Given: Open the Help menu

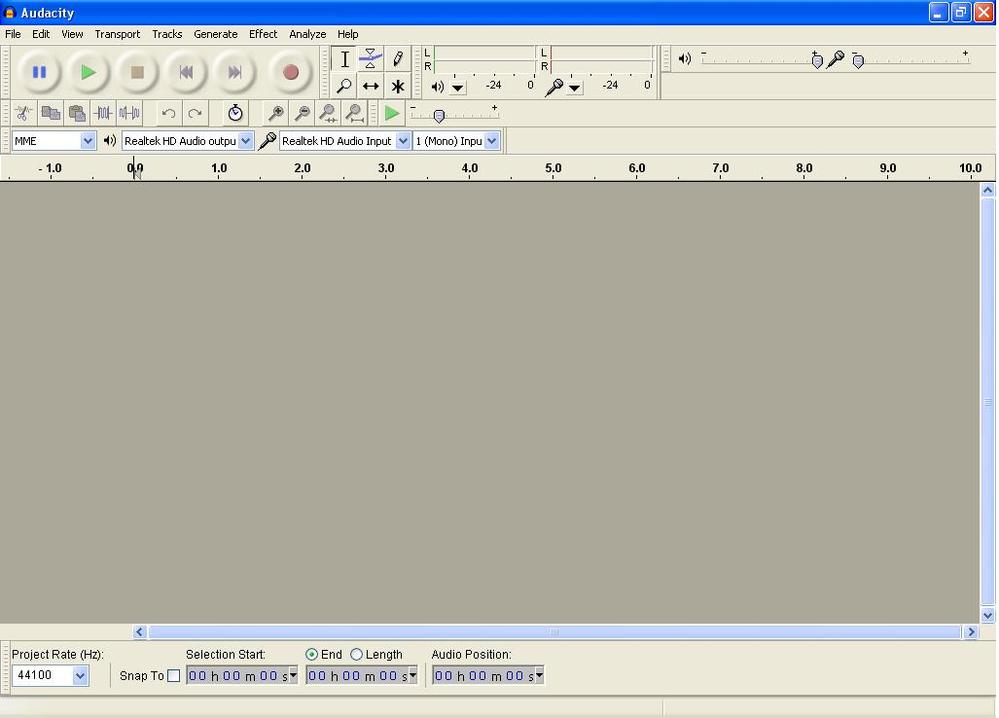Looking at the screenshot, I should pos(347,34).
